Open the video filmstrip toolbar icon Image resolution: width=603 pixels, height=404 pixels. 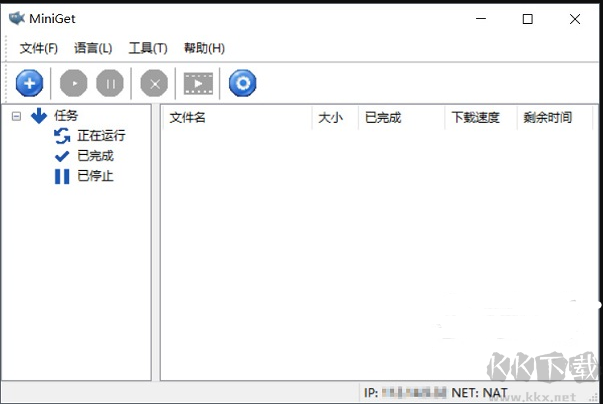coord(198,83)
